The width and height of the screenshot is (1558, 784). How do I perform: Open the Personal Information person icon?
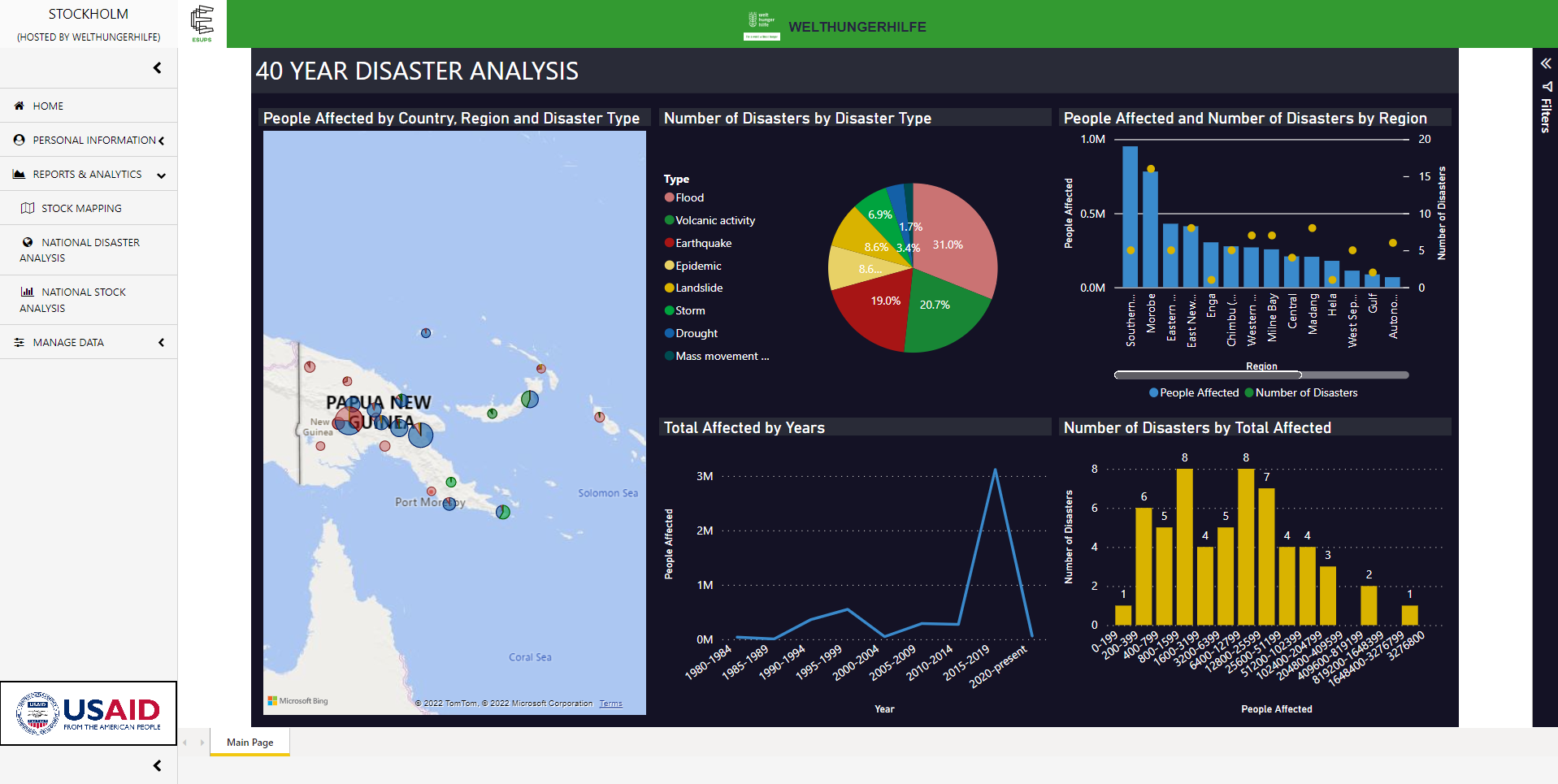[18, 140]
